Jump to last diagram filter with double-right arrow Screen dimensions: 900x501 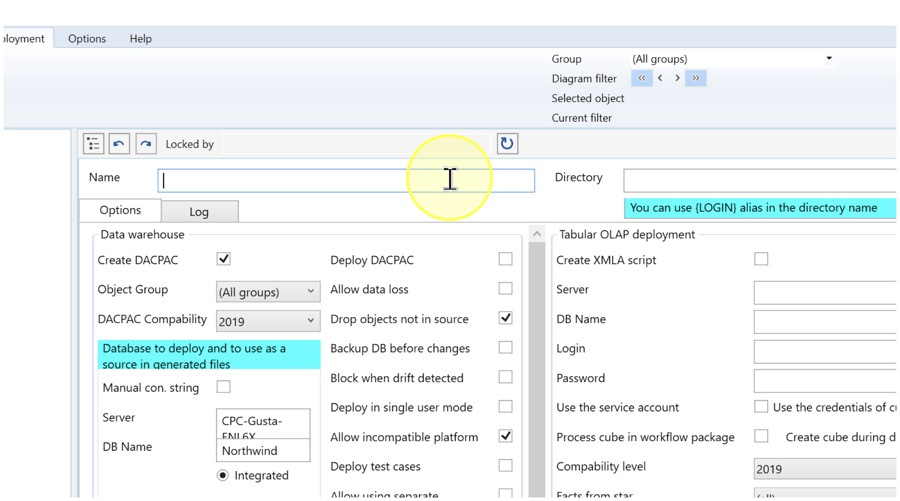point(696,78)
